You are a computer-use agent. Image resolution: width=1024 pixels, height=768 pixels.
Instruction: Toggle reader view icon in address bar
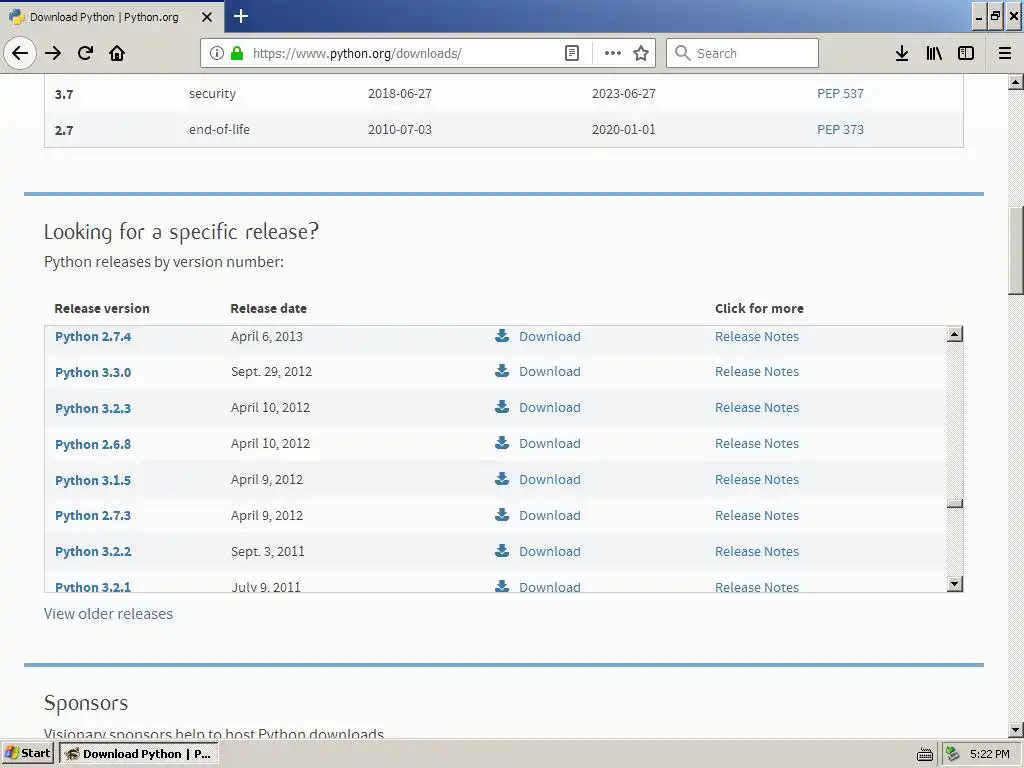click(571, 53)
